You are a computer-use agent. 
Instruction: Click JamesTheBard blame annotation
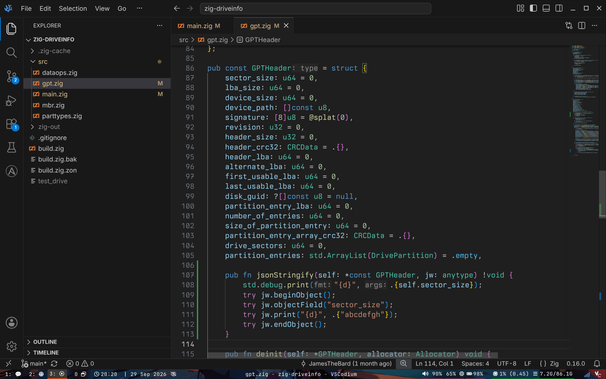point(346,364)
